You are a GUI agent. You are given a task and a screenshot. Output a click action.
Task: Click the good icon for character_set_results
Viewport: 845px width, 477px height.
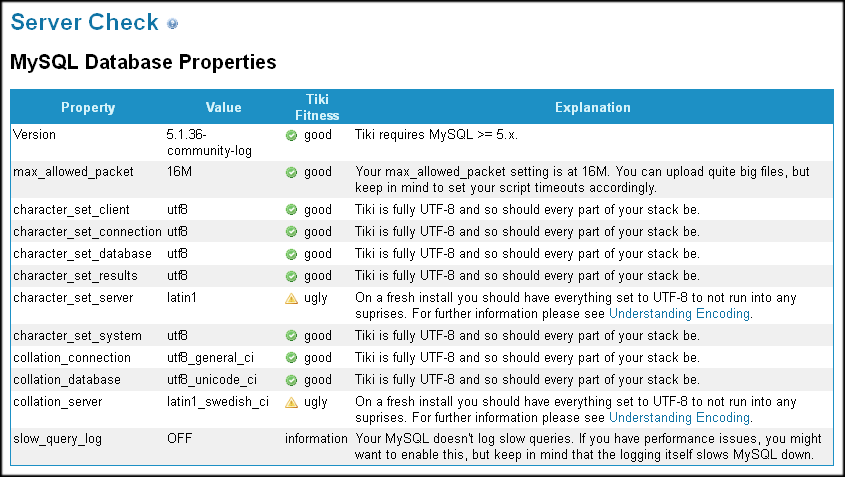pos(291,276)
